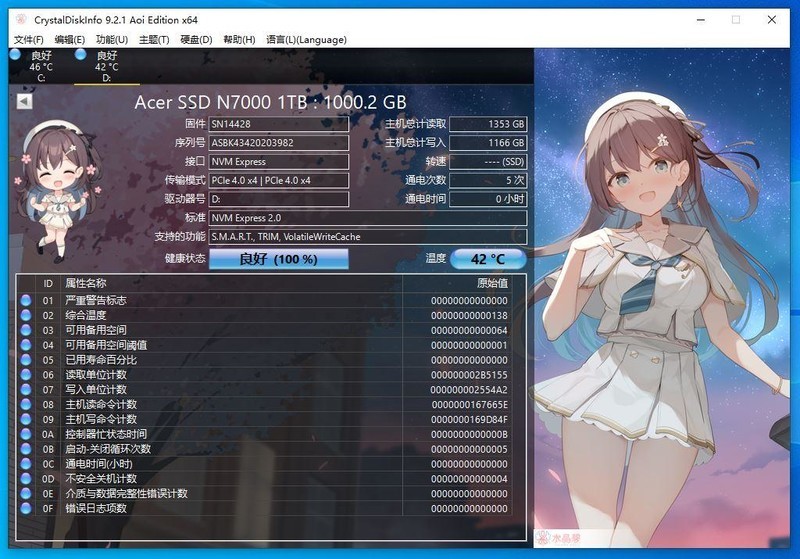The image size is (800, 559).
Task: Click the power on hours value 0 小时
Action: point(488,199)
